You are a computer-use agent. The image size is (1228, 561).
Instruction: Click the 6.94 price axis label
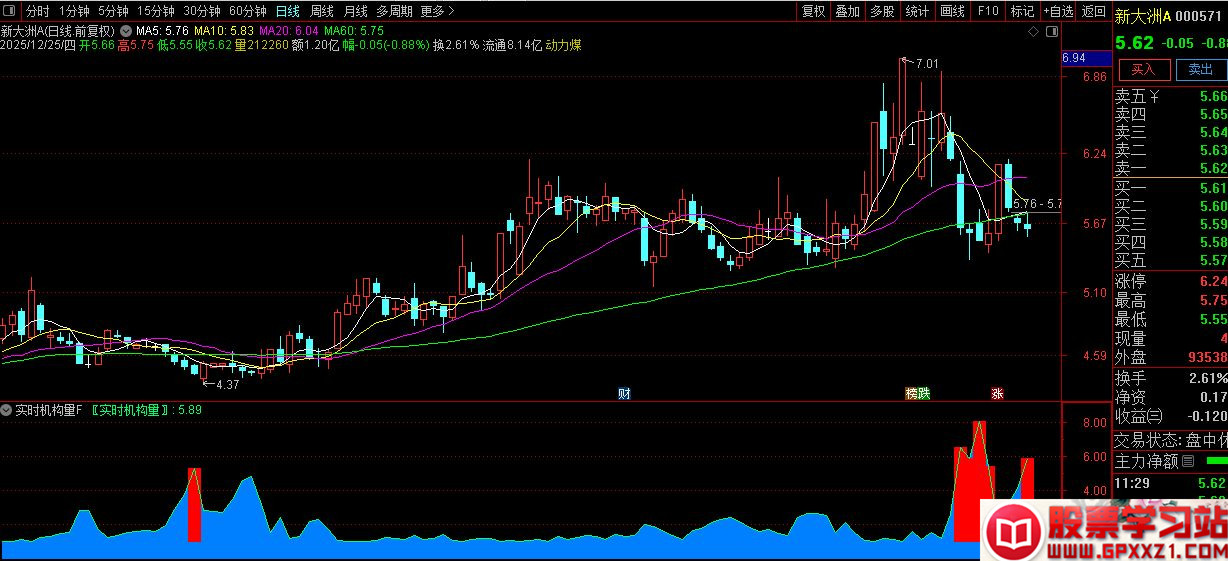coord(1074,58)
